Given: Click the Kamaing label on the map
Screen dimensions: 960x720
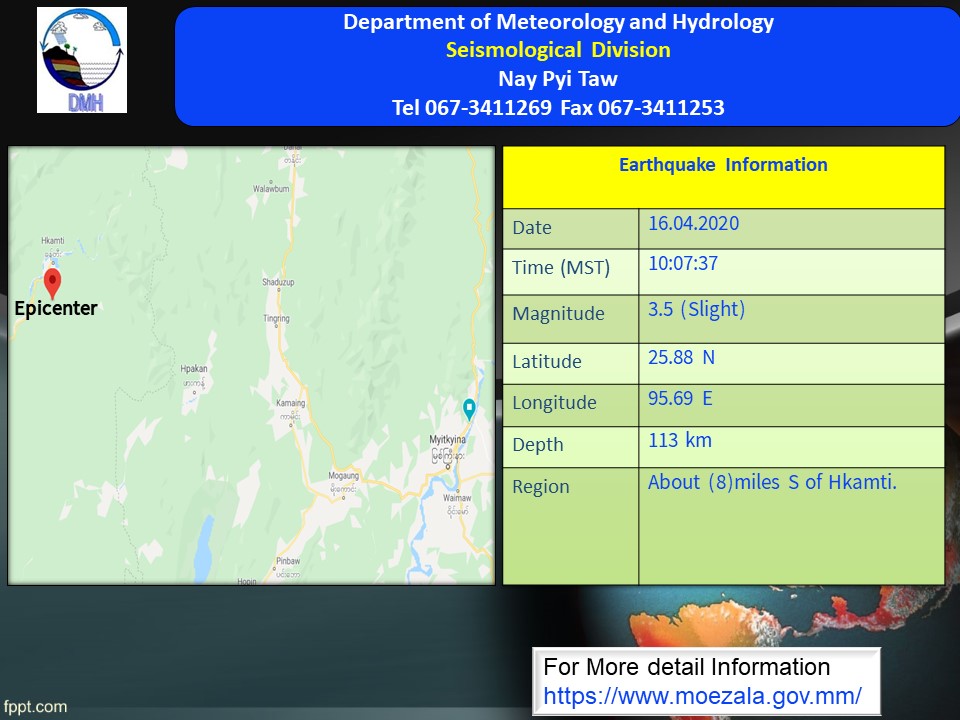Looking at the screenshot, I should click(x=290, y=403).
